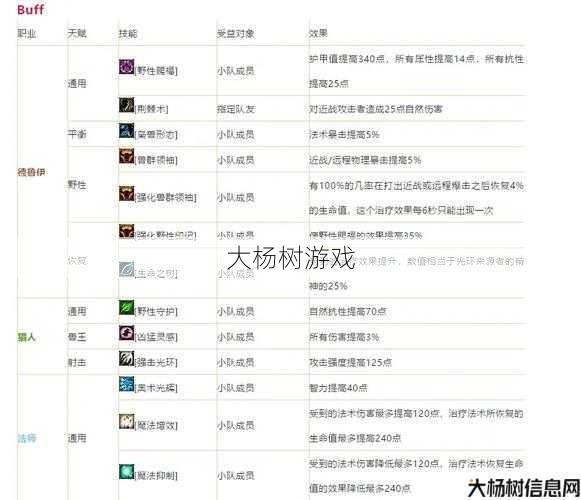Click the Buff section heading
Viewport: 581px width, 500px height.
click(31, 9)
